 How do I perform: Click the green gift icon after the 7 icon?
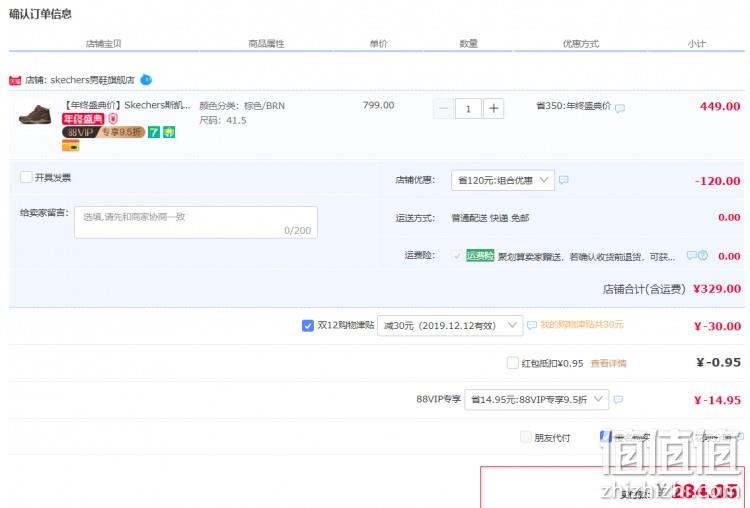pos(169,132)
